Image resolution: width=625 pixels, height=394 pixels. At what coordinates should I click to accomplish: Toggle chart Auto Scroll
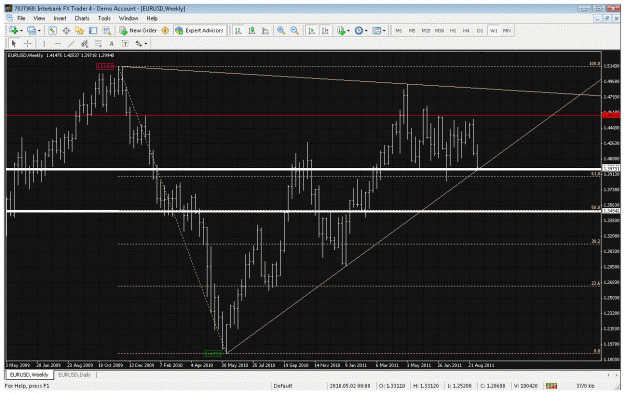click(x=312, y=31)
